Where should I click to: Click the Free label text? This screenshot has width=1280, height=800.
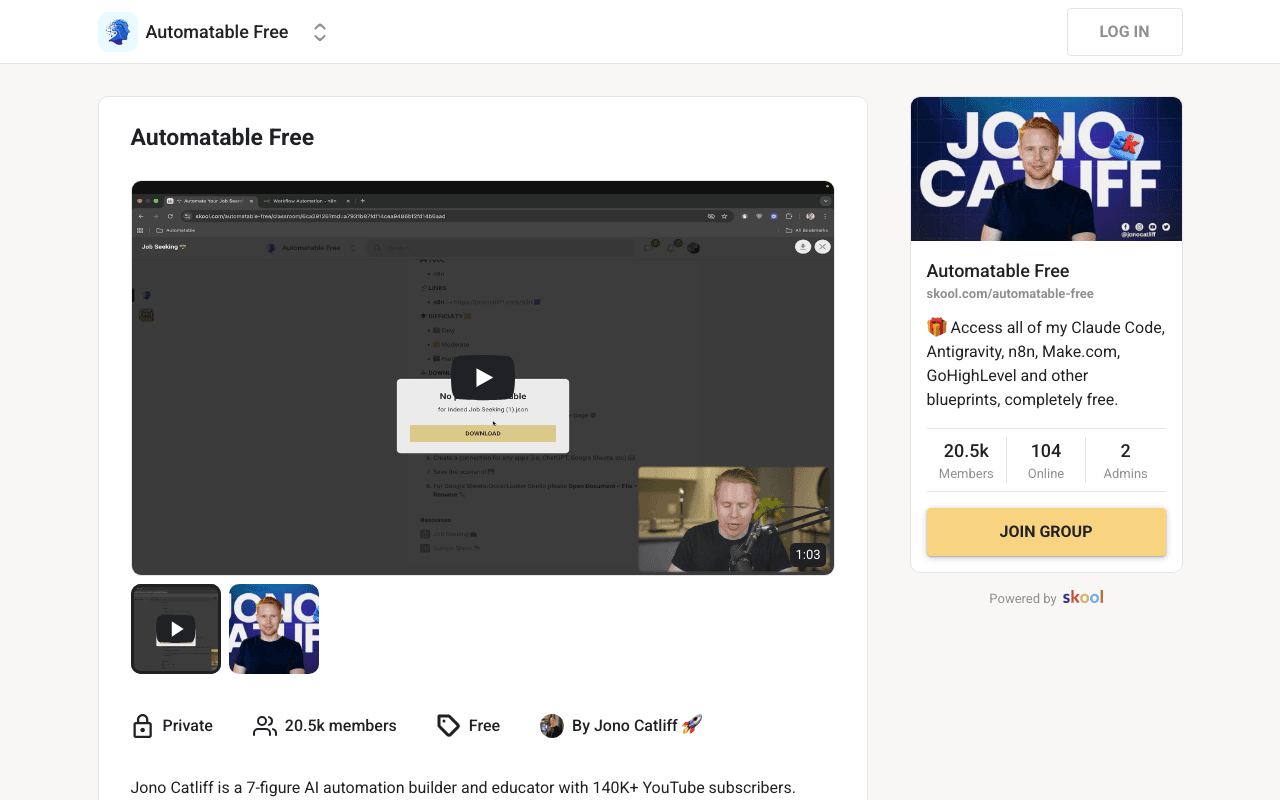click(484, 726)
